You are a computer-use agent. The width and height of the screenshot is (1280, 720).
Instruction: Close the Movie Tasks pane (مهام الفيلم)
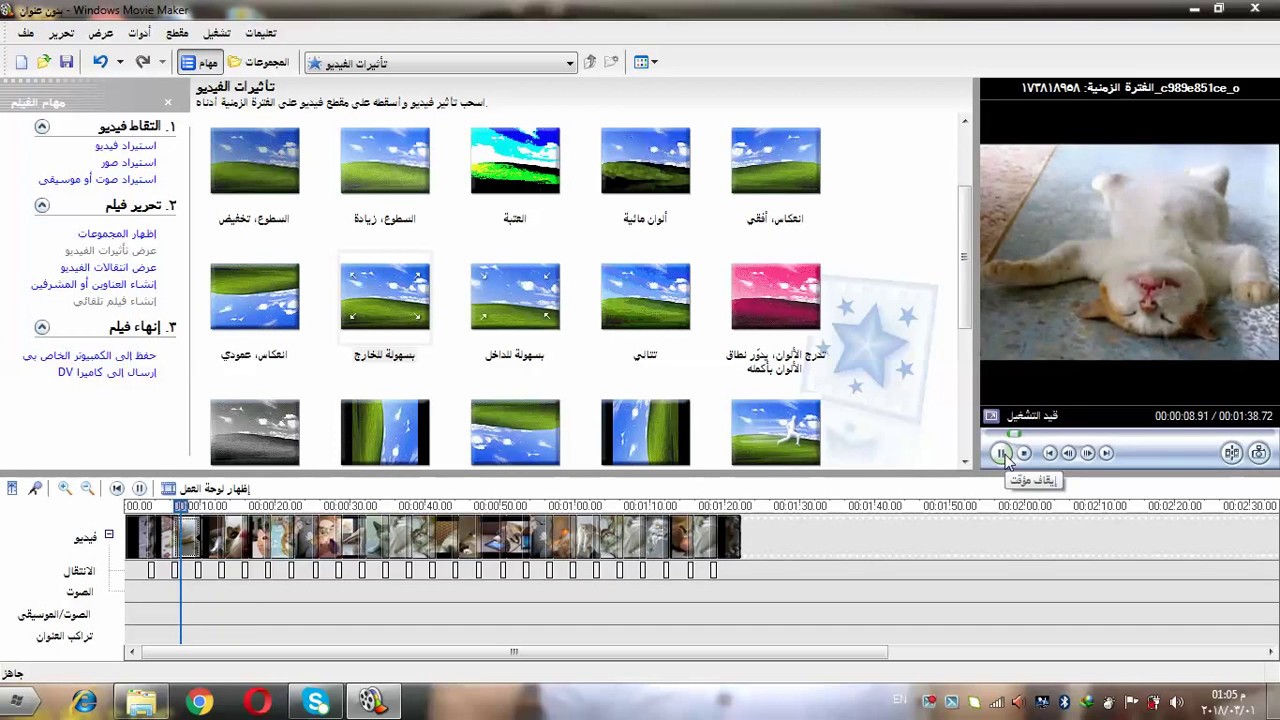point(168,102)
